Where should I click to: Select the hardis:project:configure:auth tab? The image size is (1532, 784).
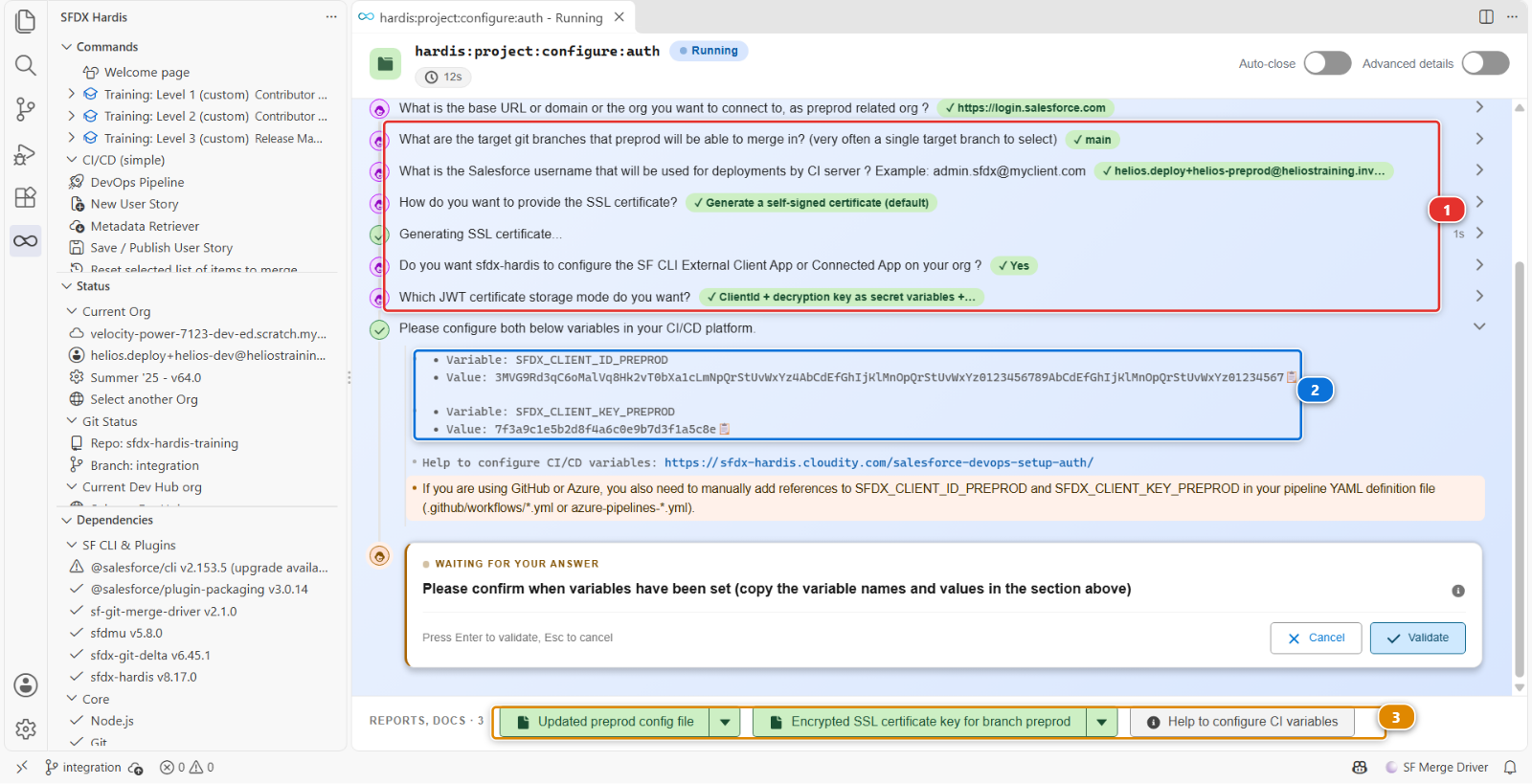[x=492, y=17]
